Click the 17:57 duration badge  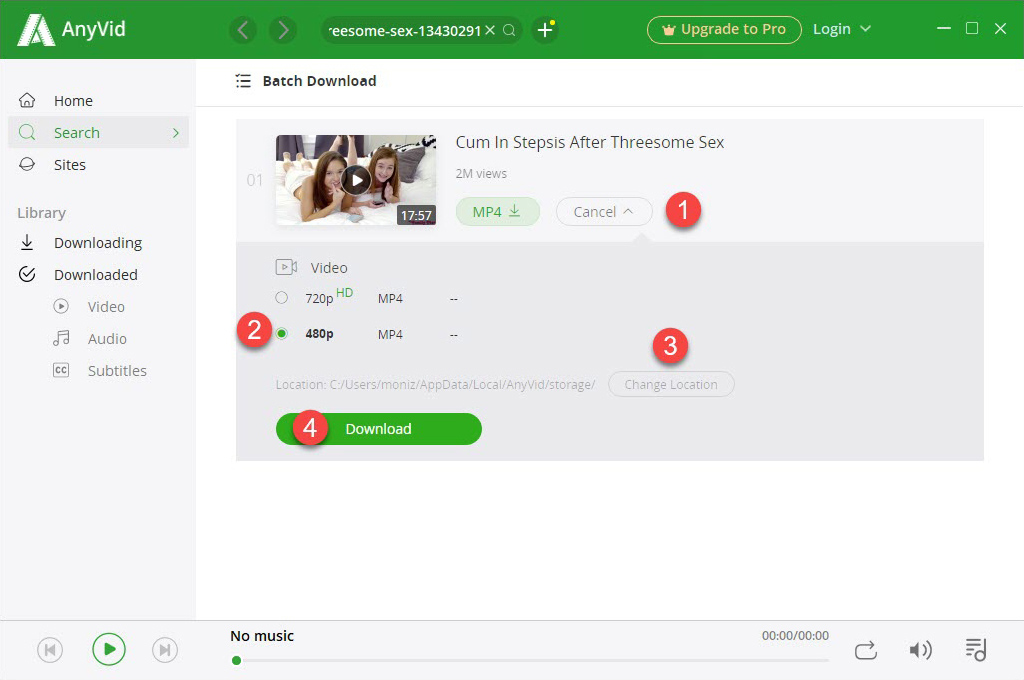pos(416,215)
